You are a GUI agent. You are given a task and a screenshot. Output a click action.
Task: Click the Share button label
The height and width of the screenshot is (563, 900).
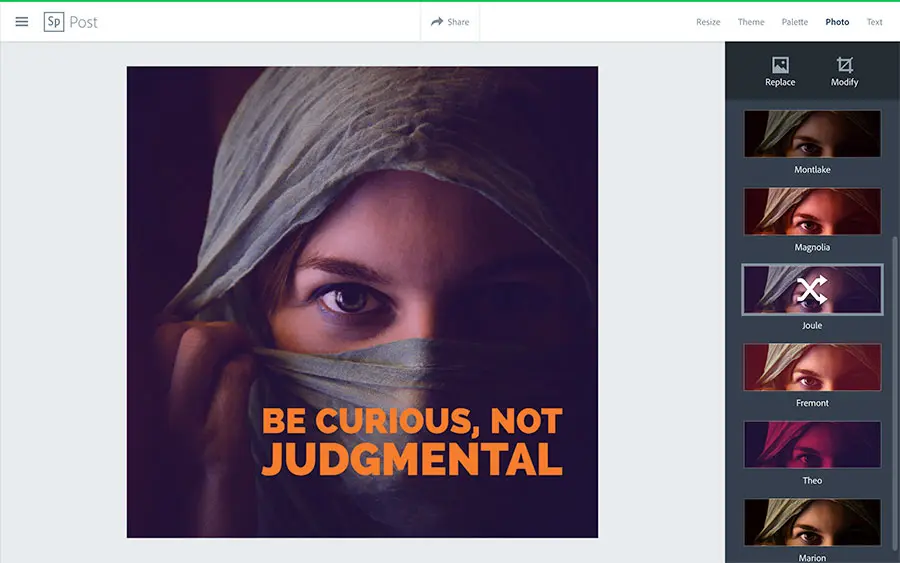coord(458,22)
